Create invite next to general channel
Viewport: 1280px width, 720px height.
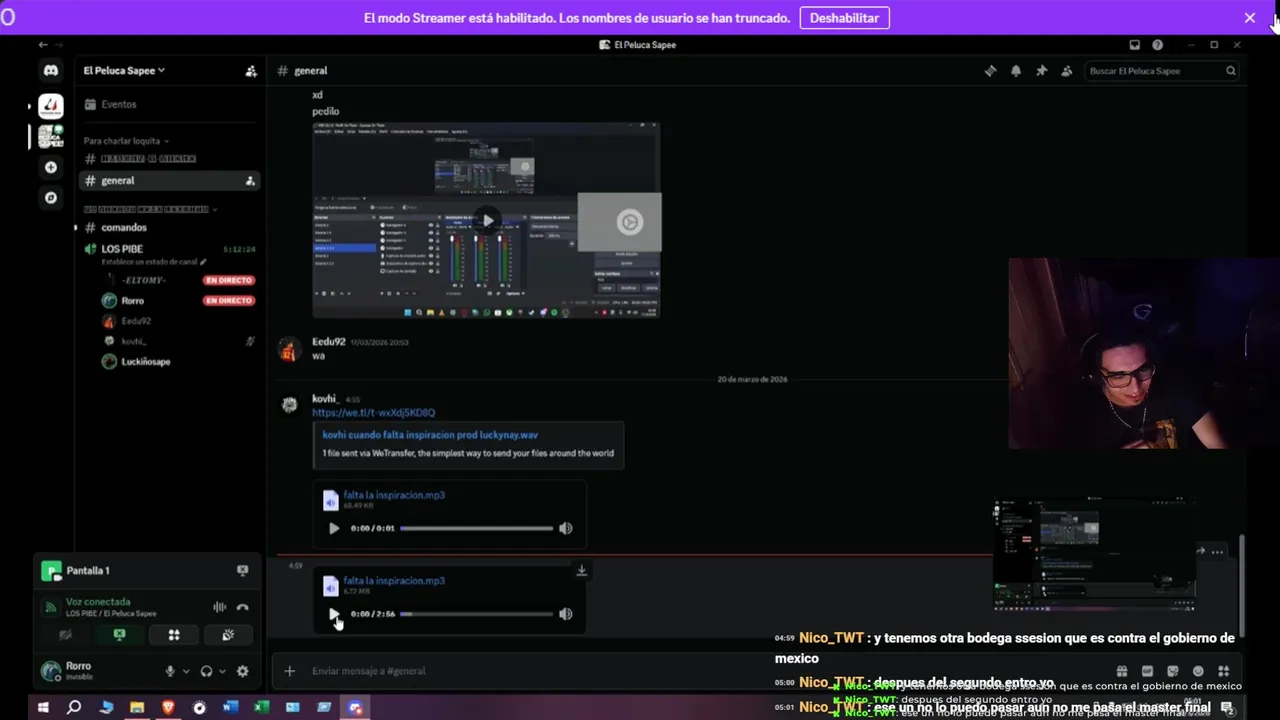click(x=250, y=181)
